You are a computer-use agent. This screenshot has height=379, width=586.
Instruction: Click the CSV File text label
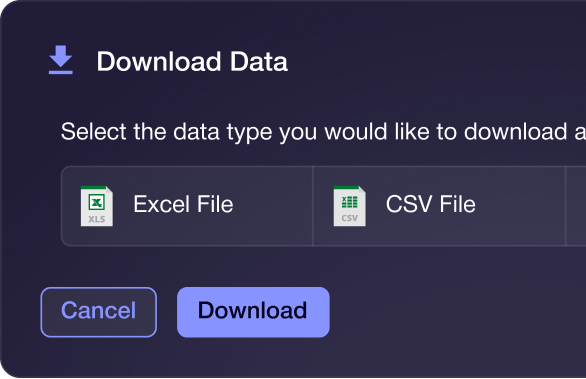[431, 204]
